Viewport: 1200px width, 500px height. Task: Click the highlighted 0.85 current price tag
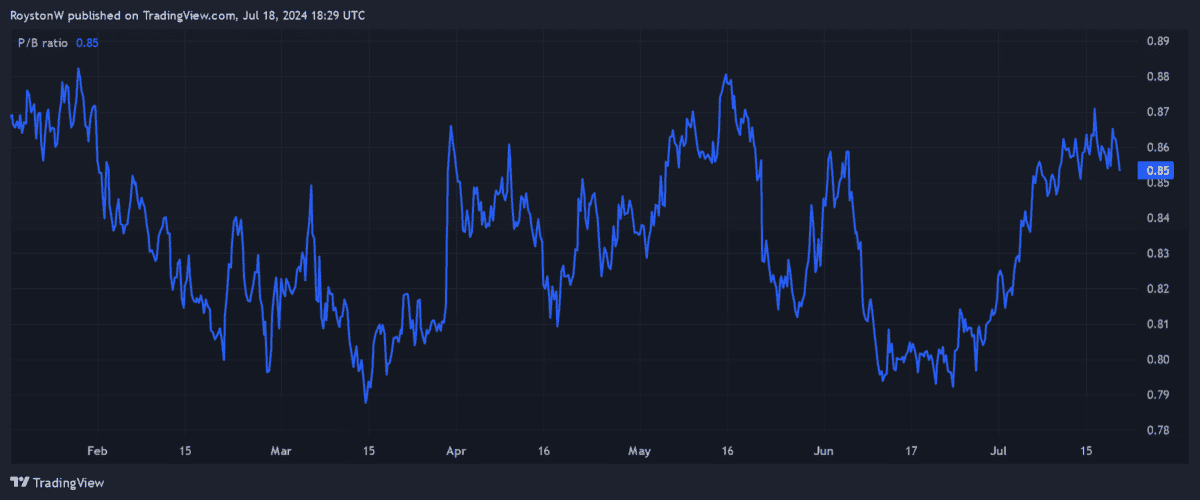(1157, 170)
